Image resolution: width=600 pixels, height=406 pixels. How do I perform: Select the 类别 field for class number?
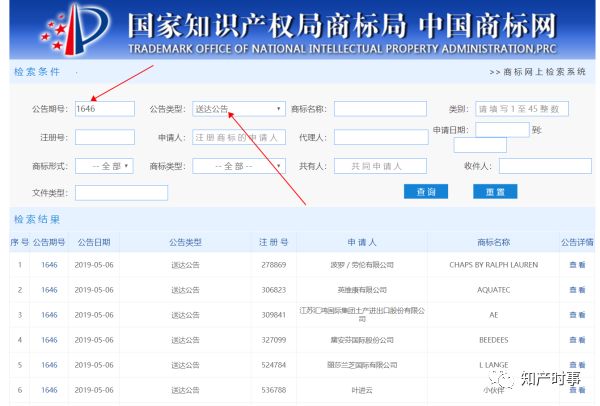[521, 109]
